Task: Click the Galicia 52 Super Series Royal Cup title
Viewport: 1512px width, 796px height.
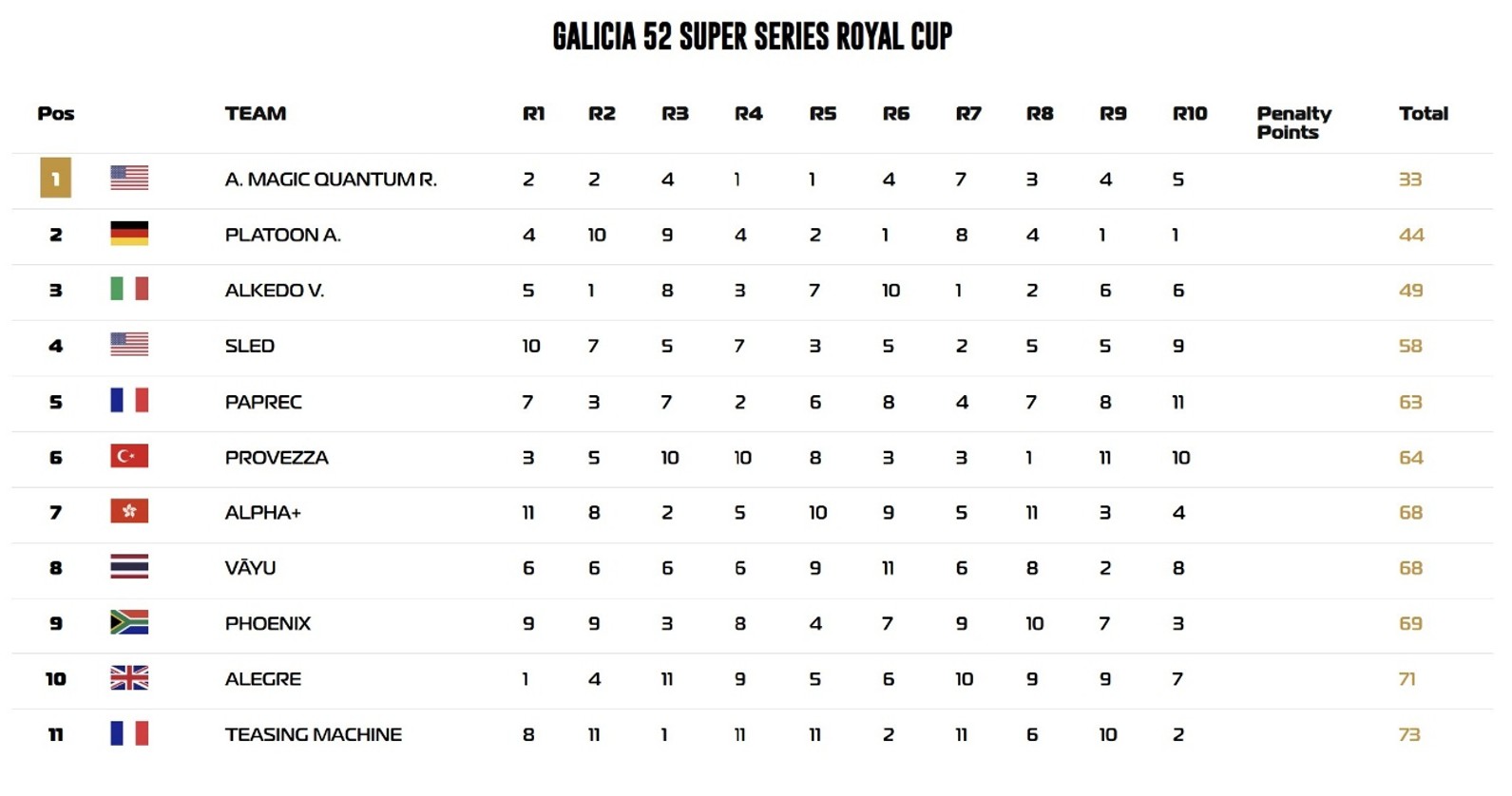Action: click(x=752, y=37)
